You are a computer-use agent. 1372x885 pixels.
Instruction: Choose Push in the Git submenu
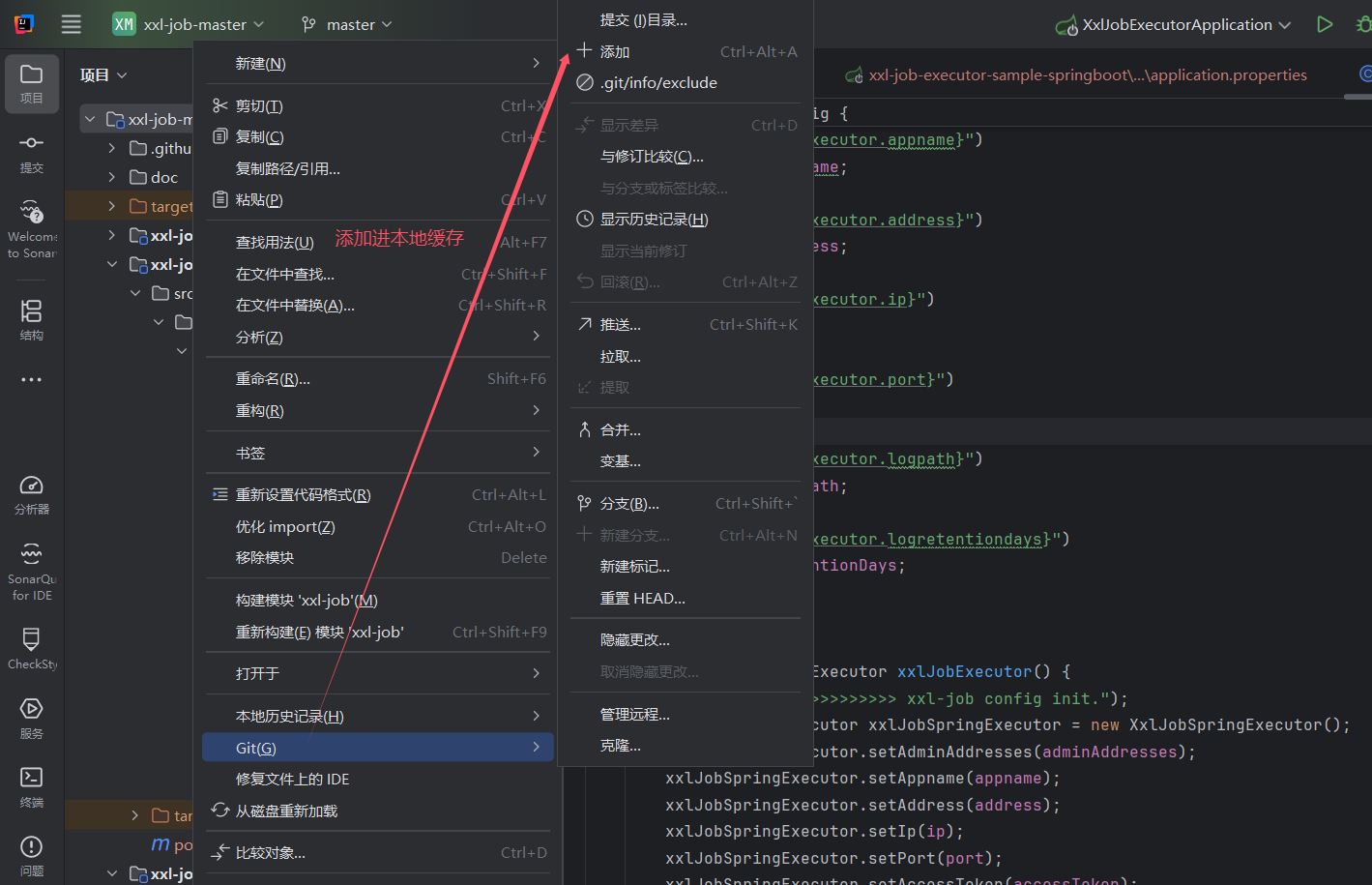coord(621,325)
